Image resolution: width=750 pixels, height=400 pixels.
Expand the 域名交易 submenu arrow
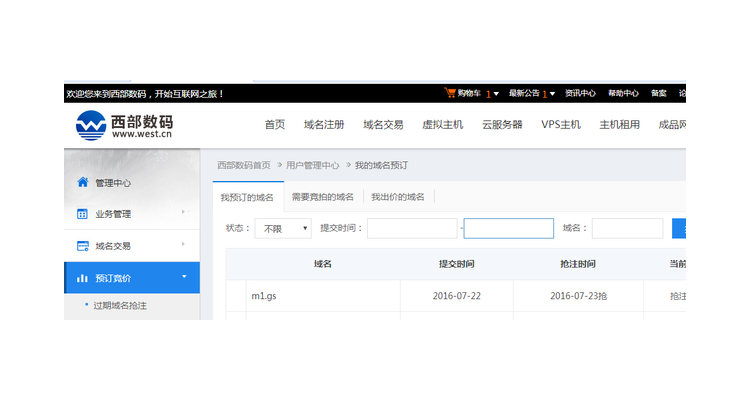(184, 244)
